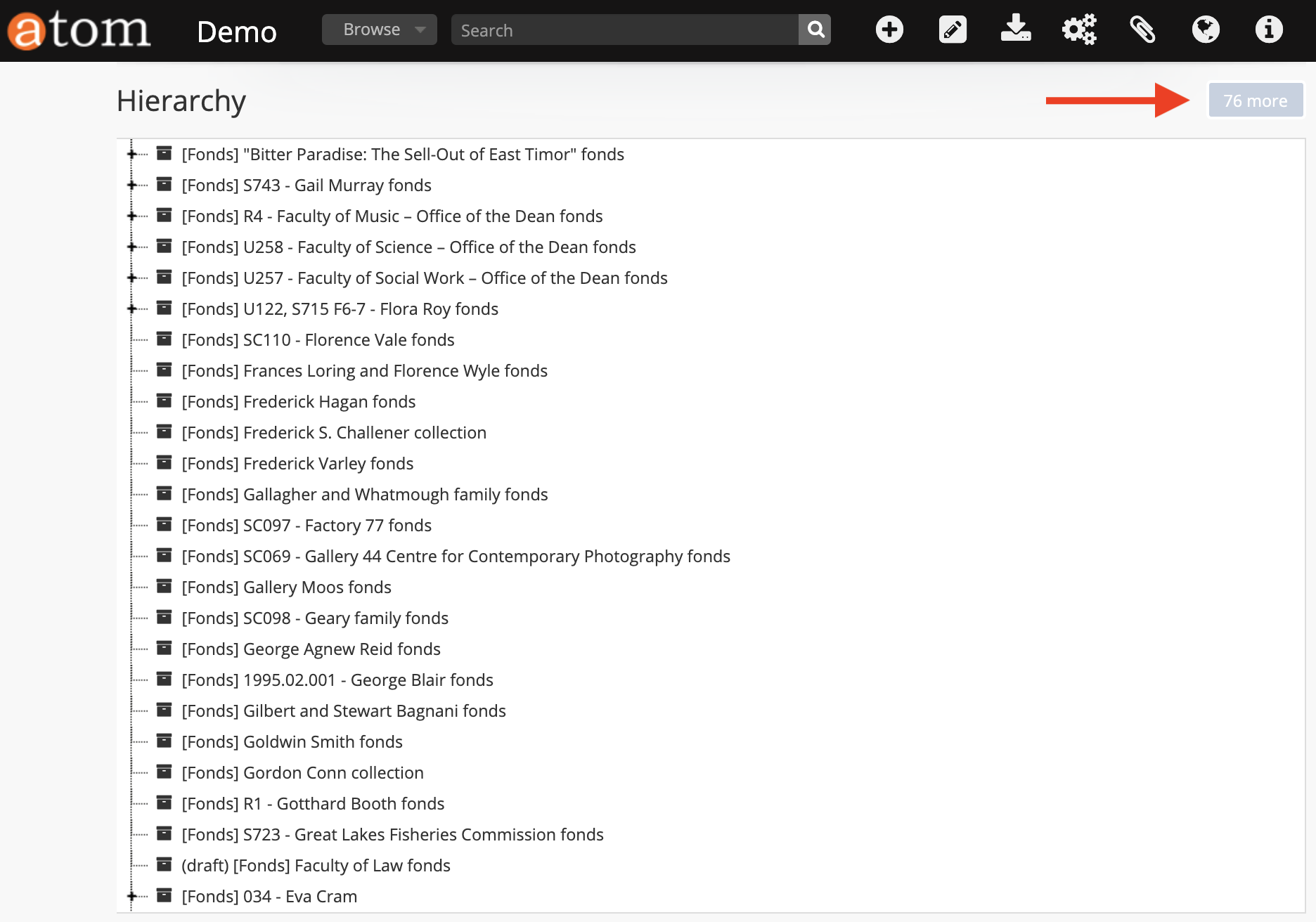Open Gallery Moos fonds entry
Image resolution: width=1316 pixels, height=922 pixels.
pos(286,587)
